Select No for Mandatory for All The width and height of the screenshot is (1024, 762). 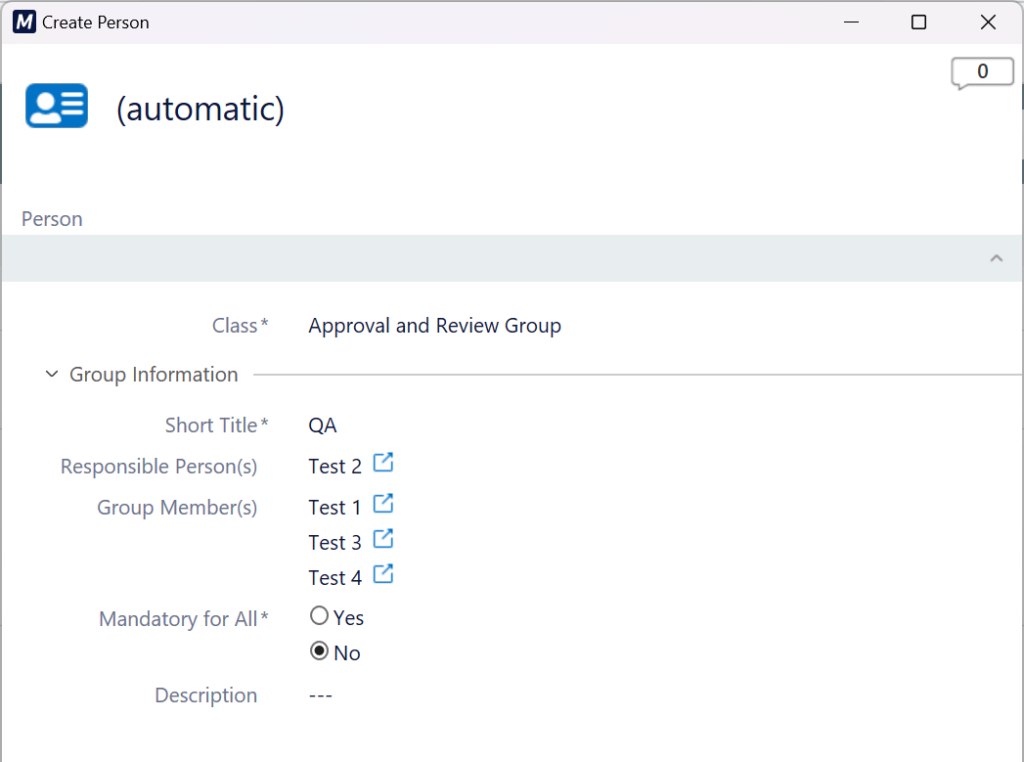319,651
